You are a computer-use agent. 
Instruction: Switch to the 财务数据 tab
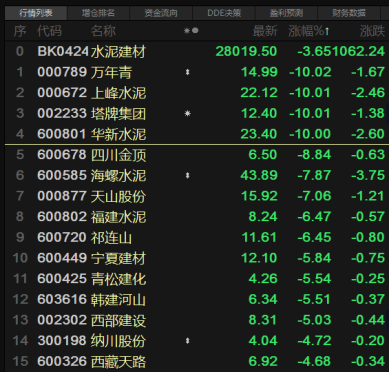coord(349,13)
